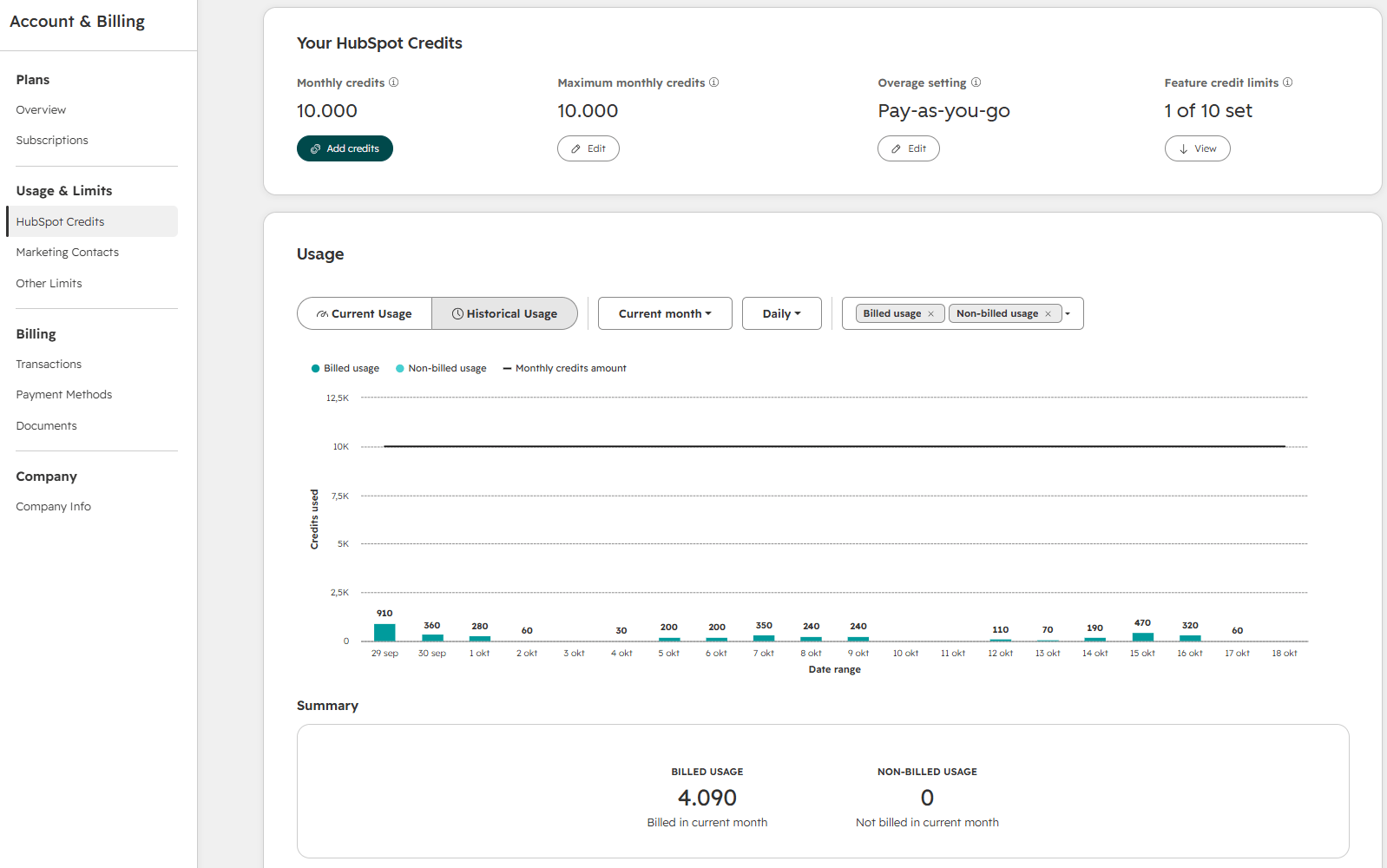The height and width of the screenshot is (868, 1387).
Task: Select the Historical Usage tab
Action: [x=505, y=313]
